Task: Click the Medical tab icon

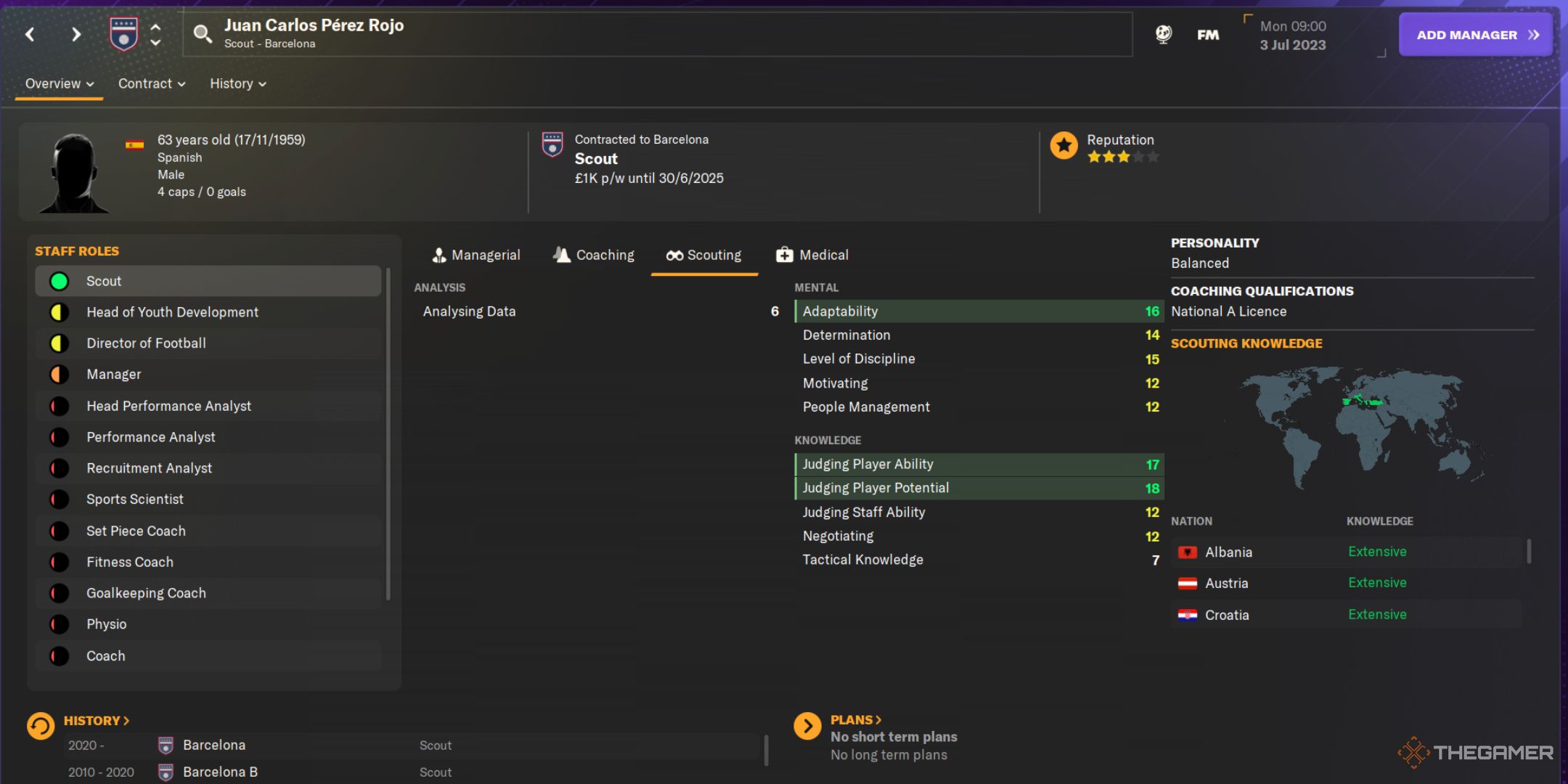Action: pos(784,254)
